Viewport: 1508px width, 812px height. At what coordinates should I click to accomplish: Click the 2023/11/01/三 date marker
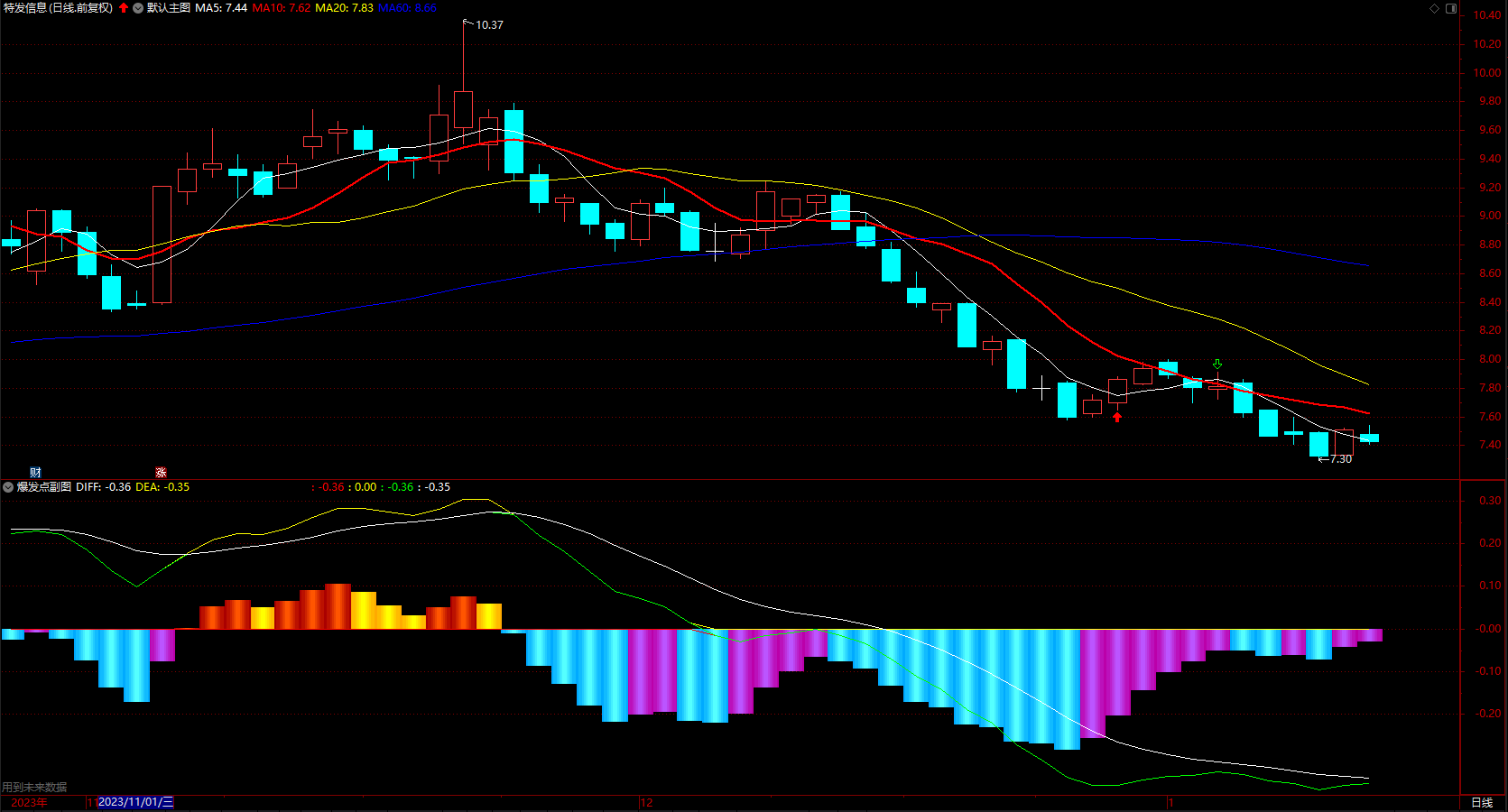(x=135, y=802)
